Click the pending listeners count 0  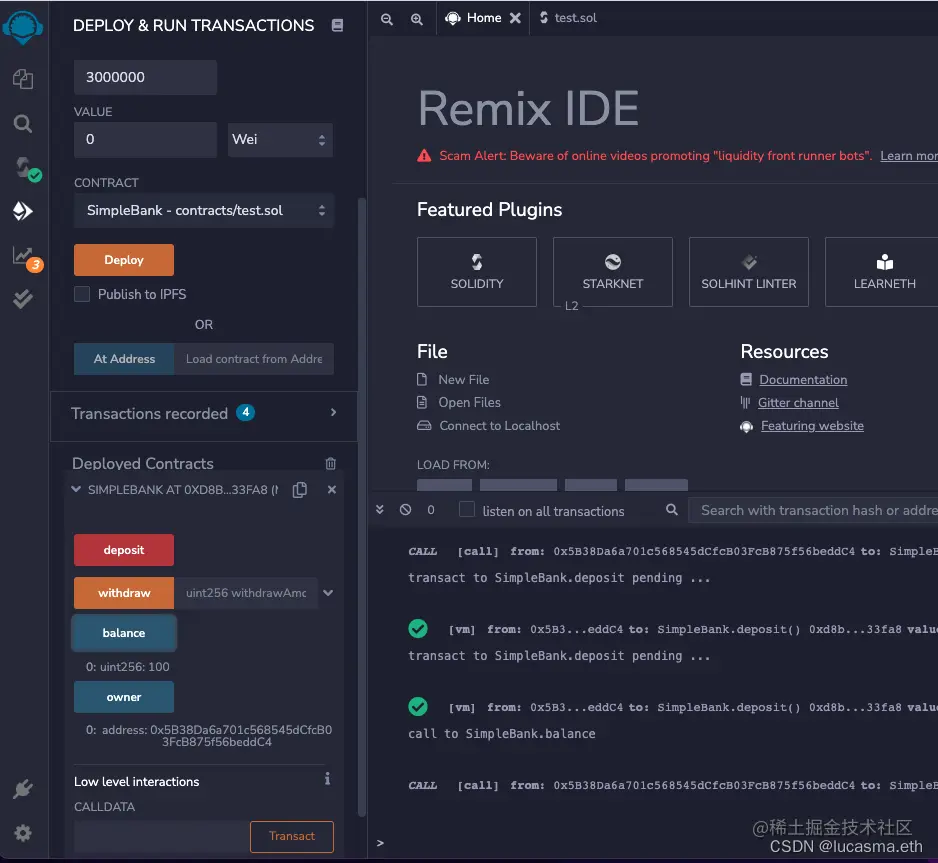click(431, 510)
